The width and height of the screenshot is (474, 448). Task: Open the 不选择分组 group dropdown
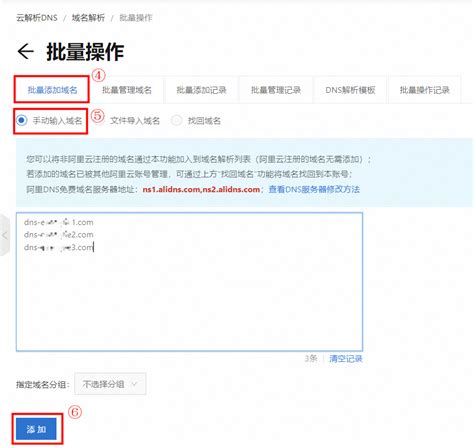click(x=110, y=384)
